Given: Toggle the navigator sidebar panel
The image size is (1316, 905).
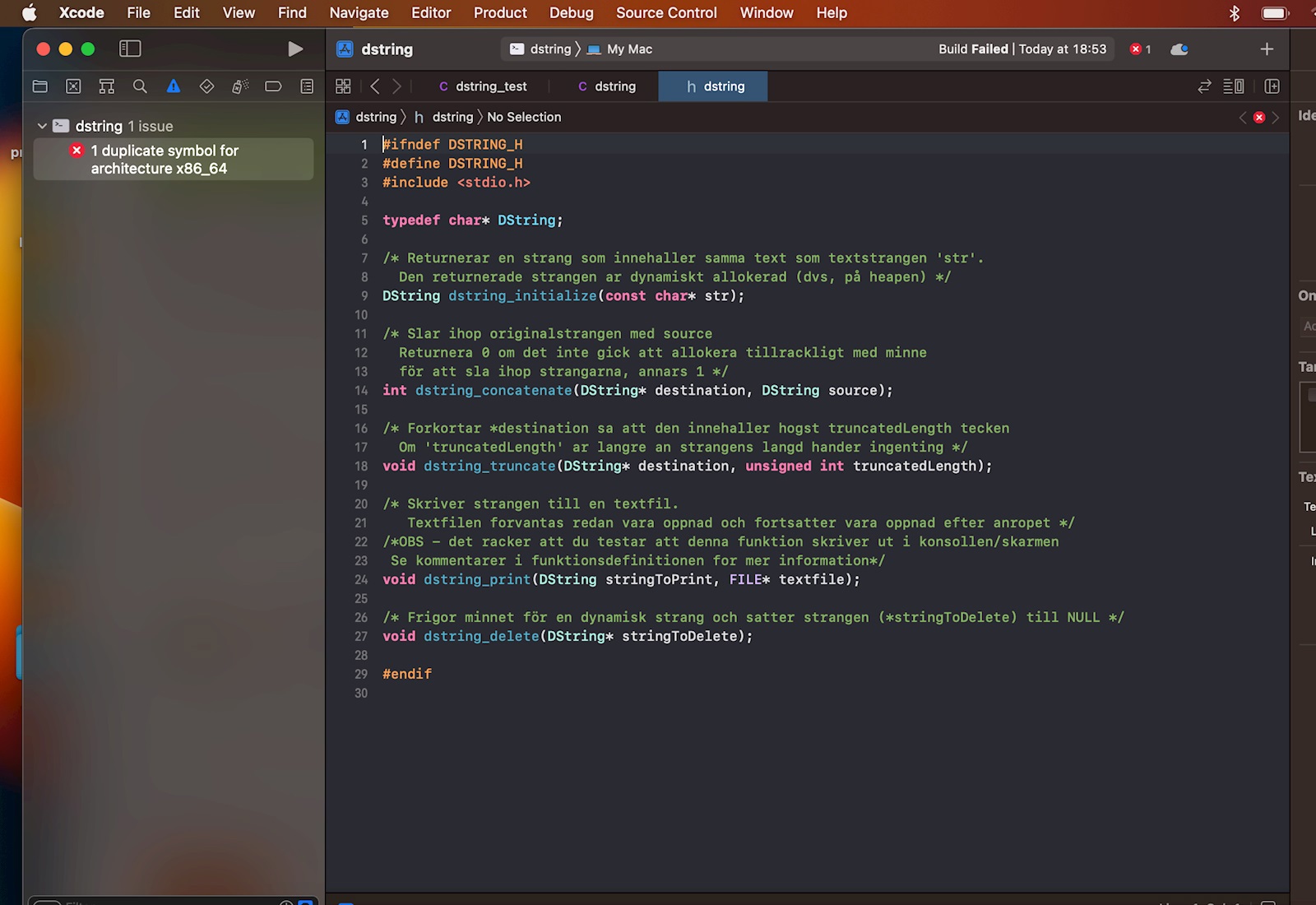Looking at the screenshot, I should tap(130, 49).
